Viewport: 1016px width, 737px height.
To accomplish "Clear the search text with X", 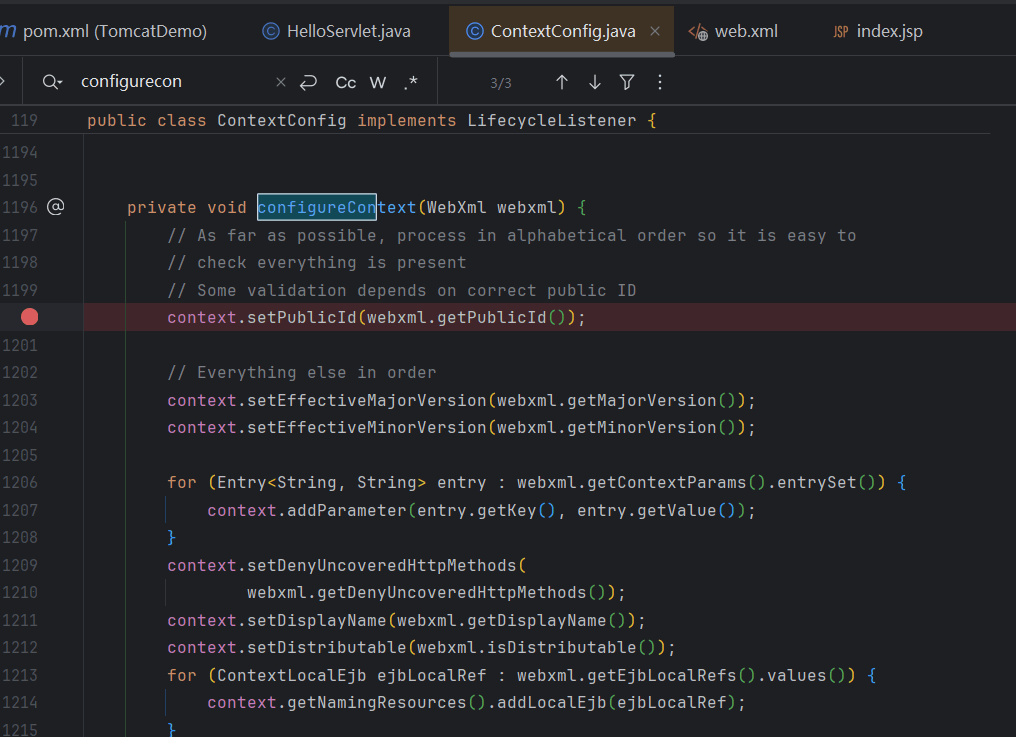I will click(281, 82).
